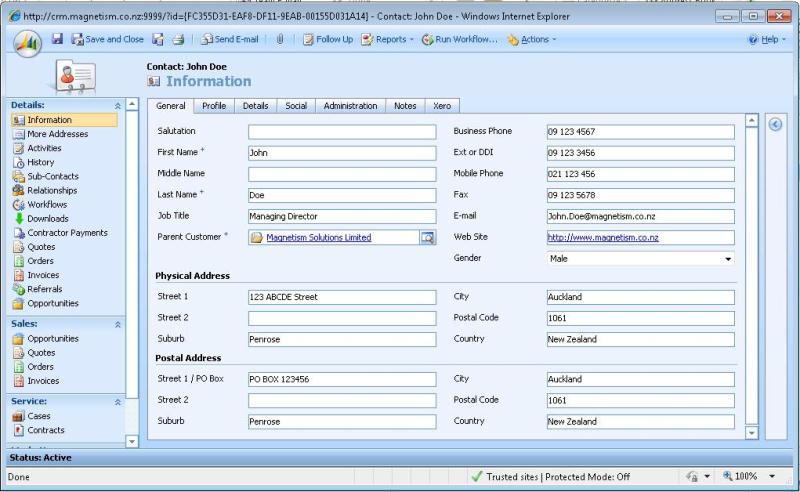Open Cases under Service section
This screenshot has width=800, height=492.
[39, 416]
